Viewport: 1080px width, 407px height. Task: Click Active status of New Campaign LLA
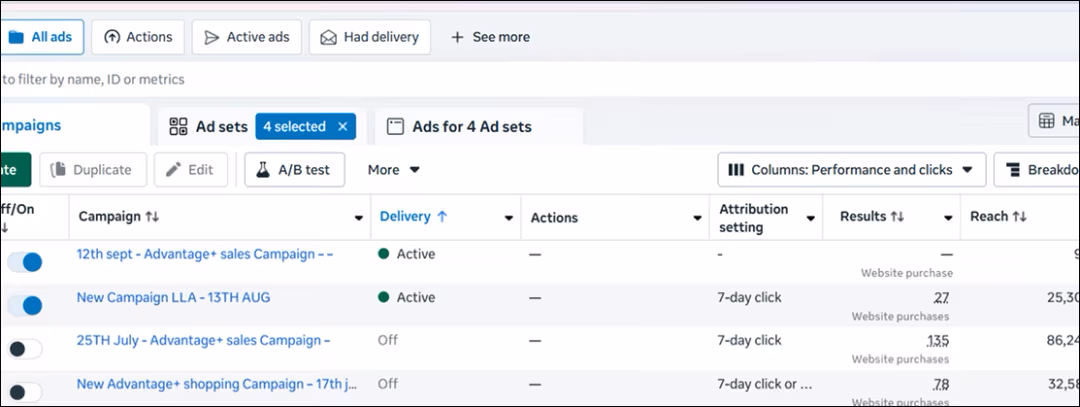click(407, 298)
